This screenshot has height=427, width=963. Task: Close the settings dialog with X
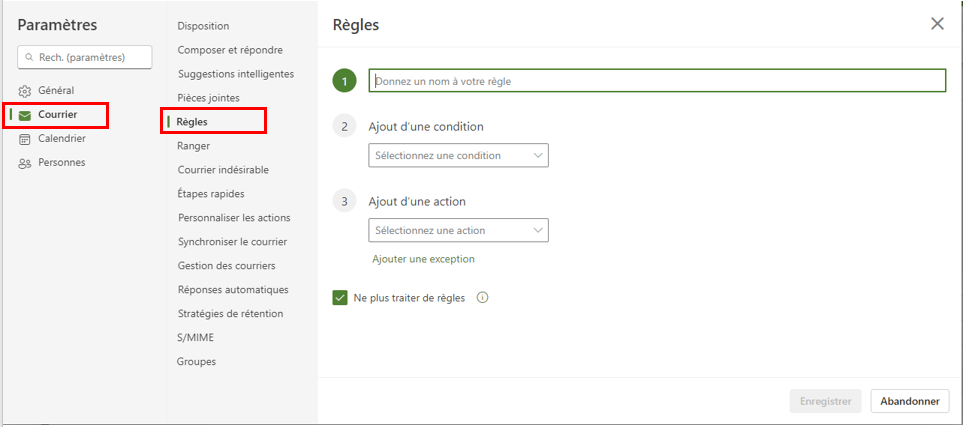[937, 24]
